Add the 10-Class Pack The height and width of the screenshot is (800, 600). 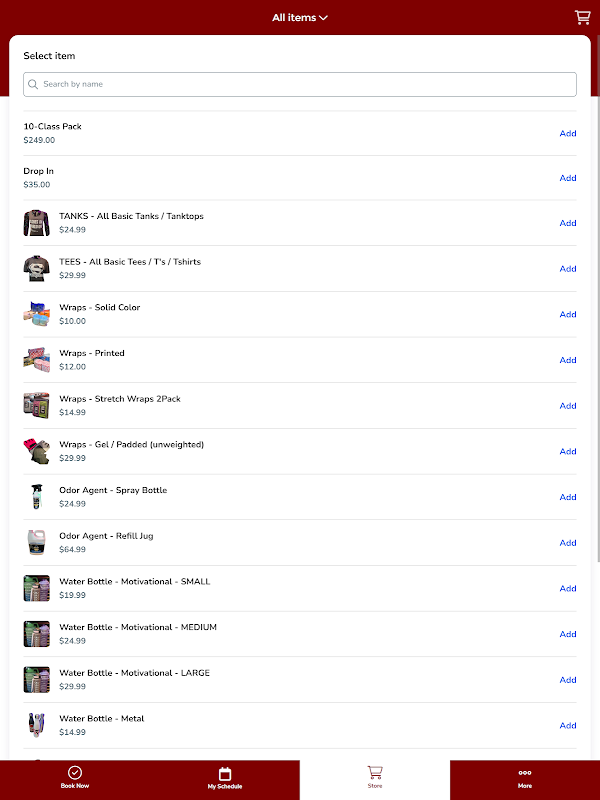pyautogui.click(x=568, y=133)
